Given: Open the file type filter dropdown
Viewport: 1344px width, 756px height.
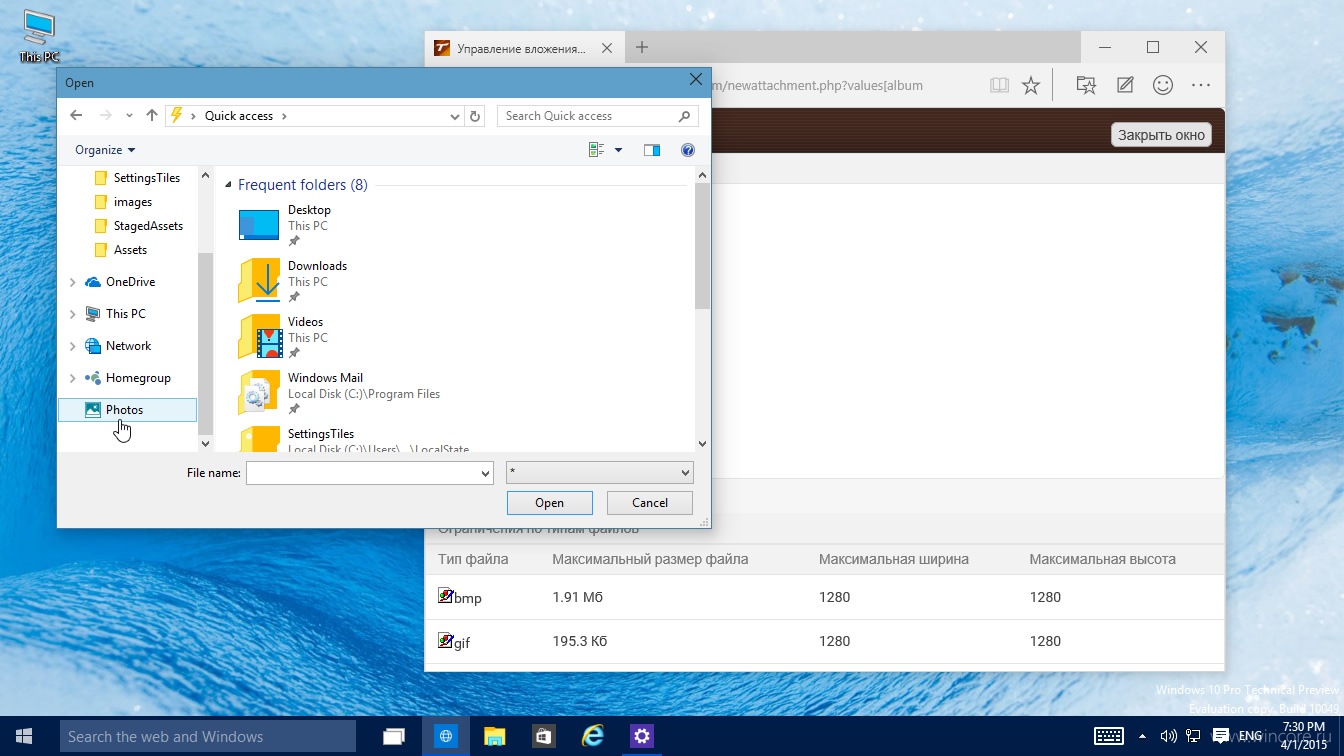Looking at the screenshot, I should [x=600, y=472].
